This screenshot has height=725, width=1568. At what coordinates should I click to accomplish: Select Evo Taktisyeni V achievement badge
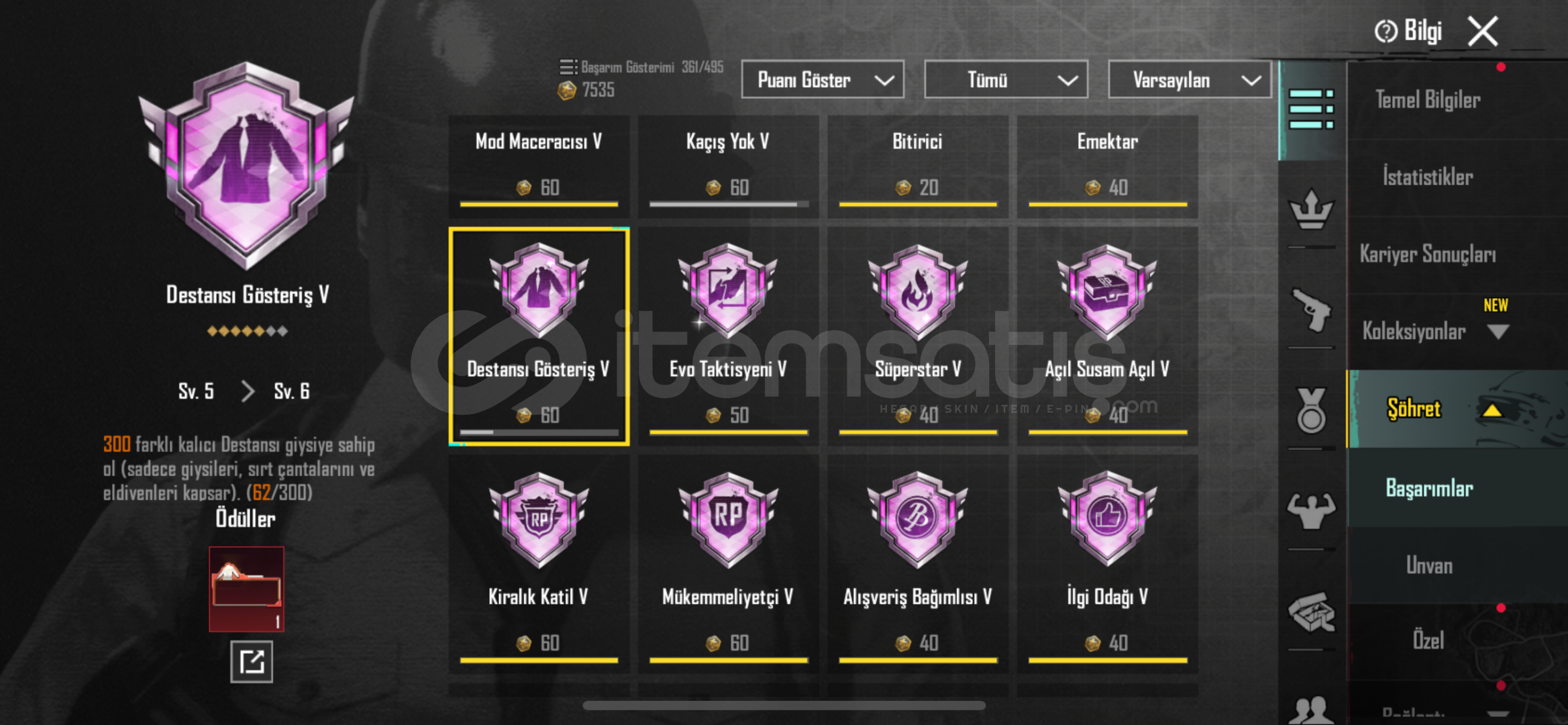click(x=728, y=336)
